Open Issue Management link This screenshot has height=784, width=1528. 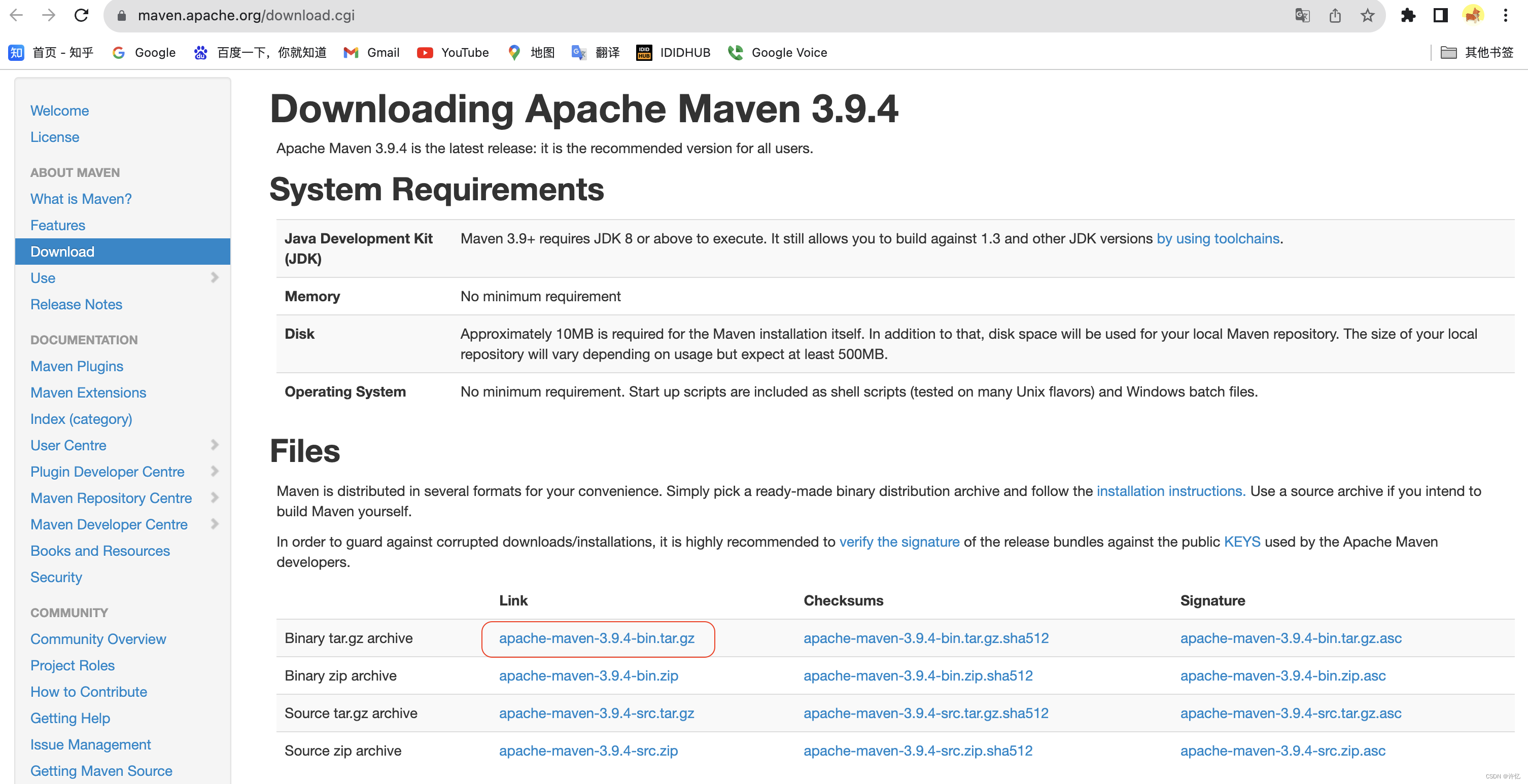pos(90,745)
